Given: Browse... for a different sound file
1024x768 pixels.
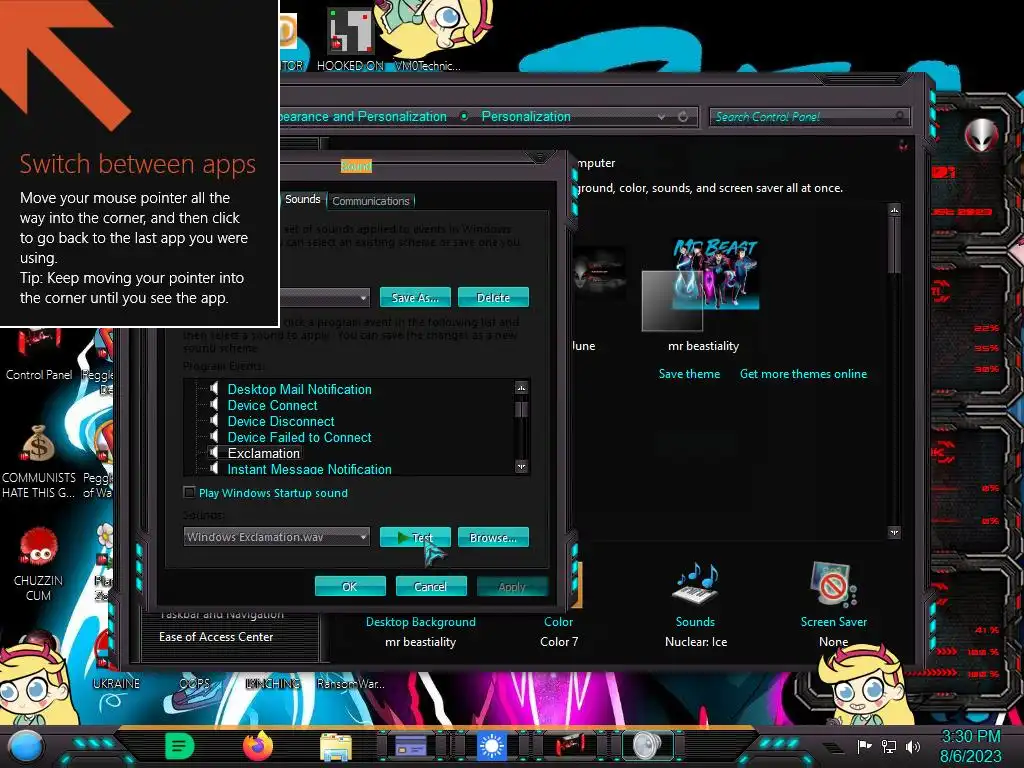Looking at the screenshot, I should point(493,537).
